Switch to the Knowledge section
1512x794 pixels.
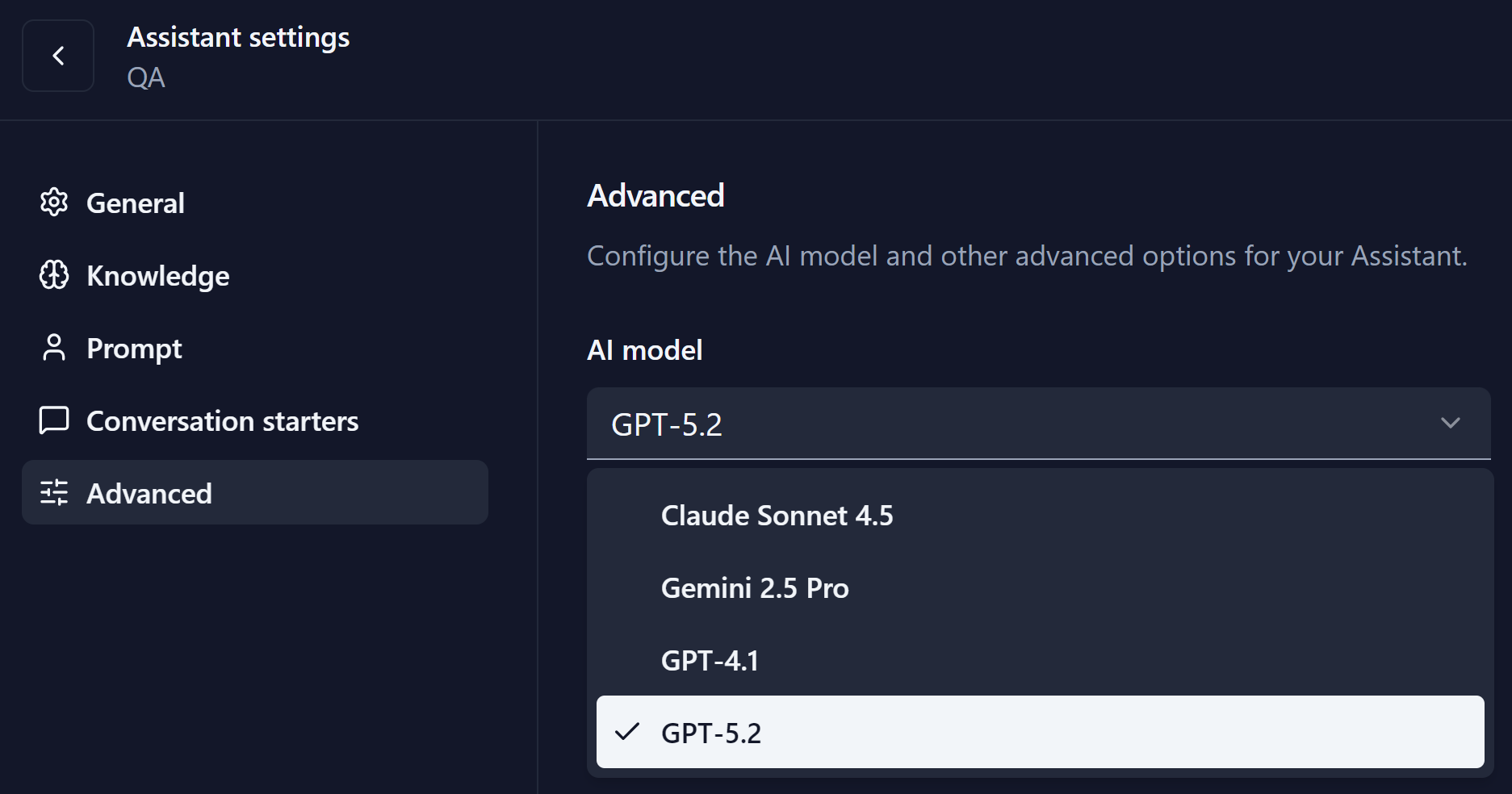coord(158,275)
